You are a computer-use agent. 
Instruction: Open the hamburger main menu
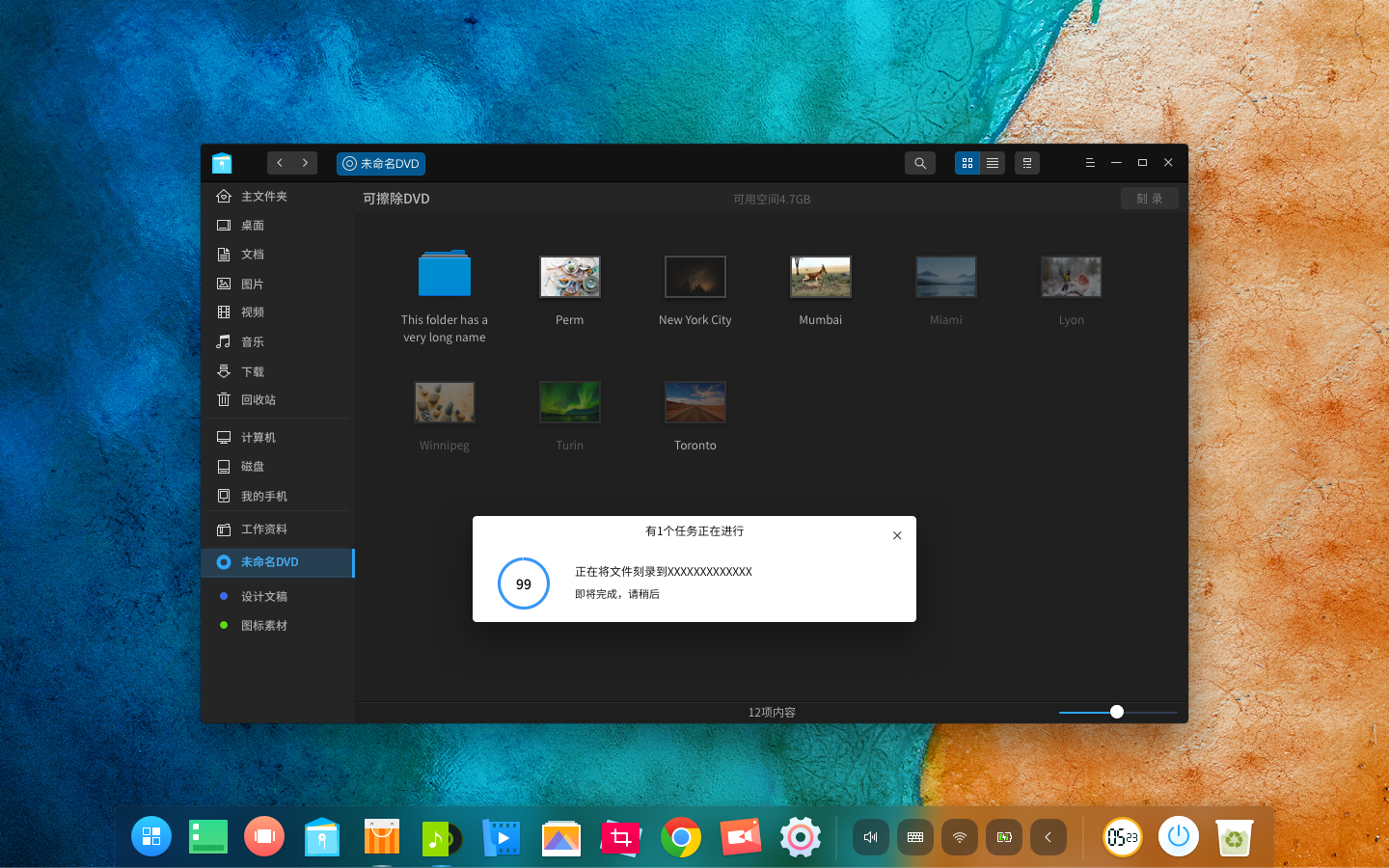pyautogui.click(x=1090, y=163)
